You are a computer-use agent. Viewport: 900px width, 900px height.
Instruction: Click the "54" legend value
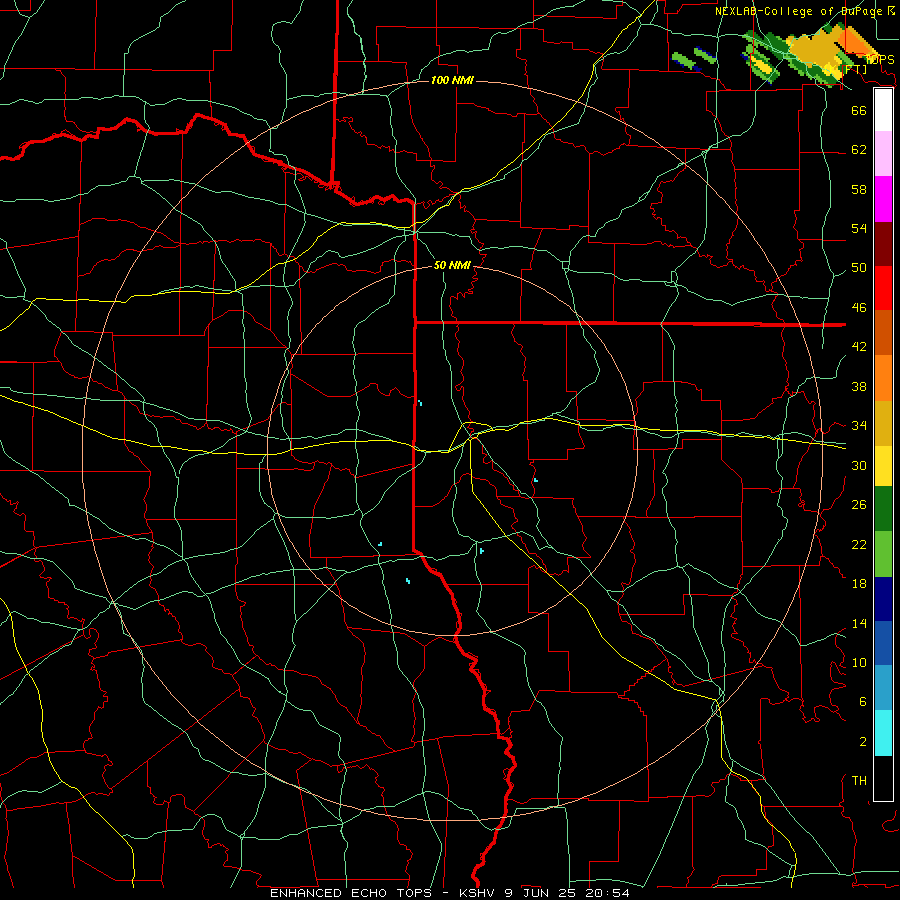point(859,228)
